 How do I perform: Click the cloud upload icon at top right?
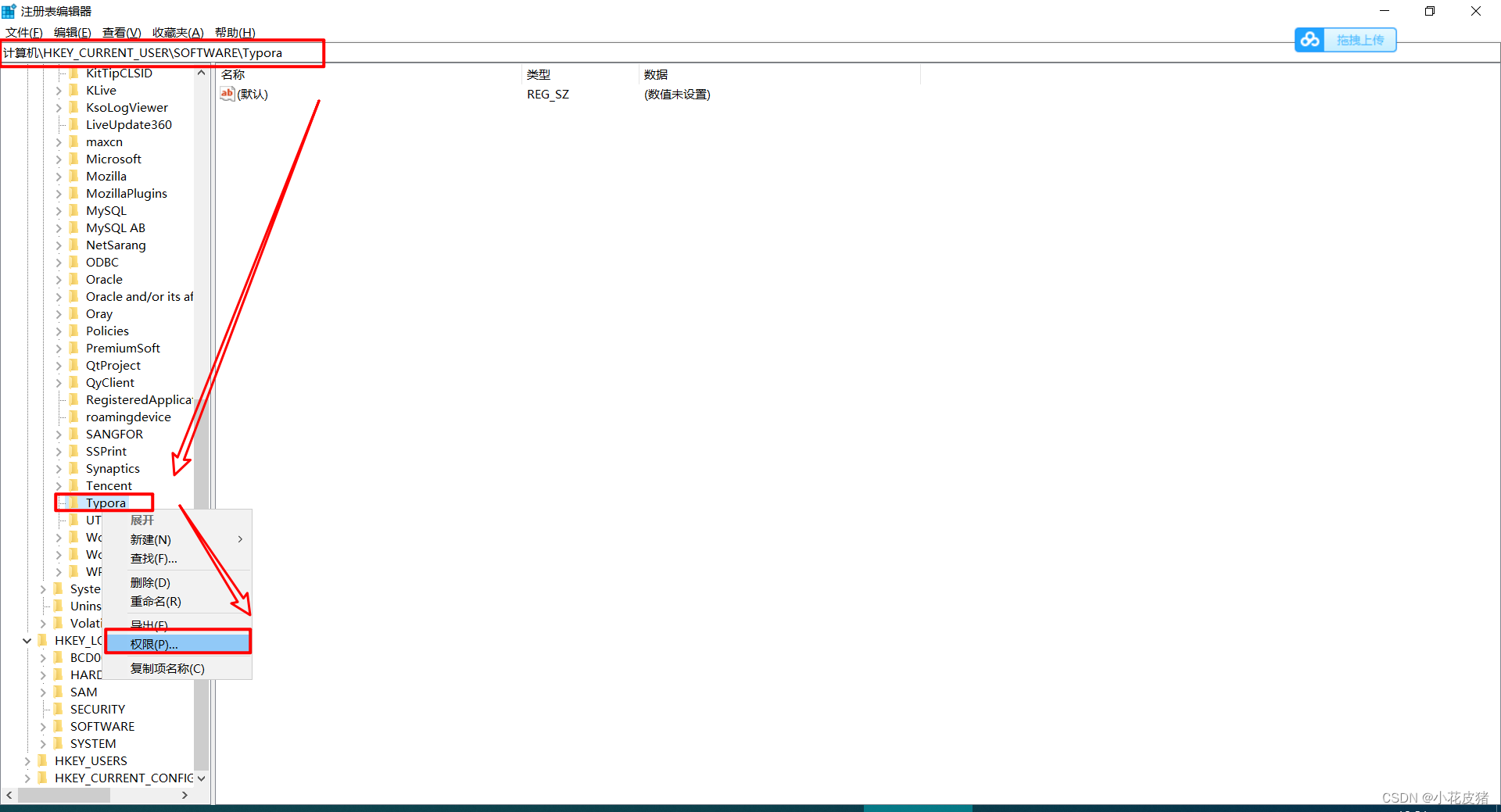pos(1310,39)
